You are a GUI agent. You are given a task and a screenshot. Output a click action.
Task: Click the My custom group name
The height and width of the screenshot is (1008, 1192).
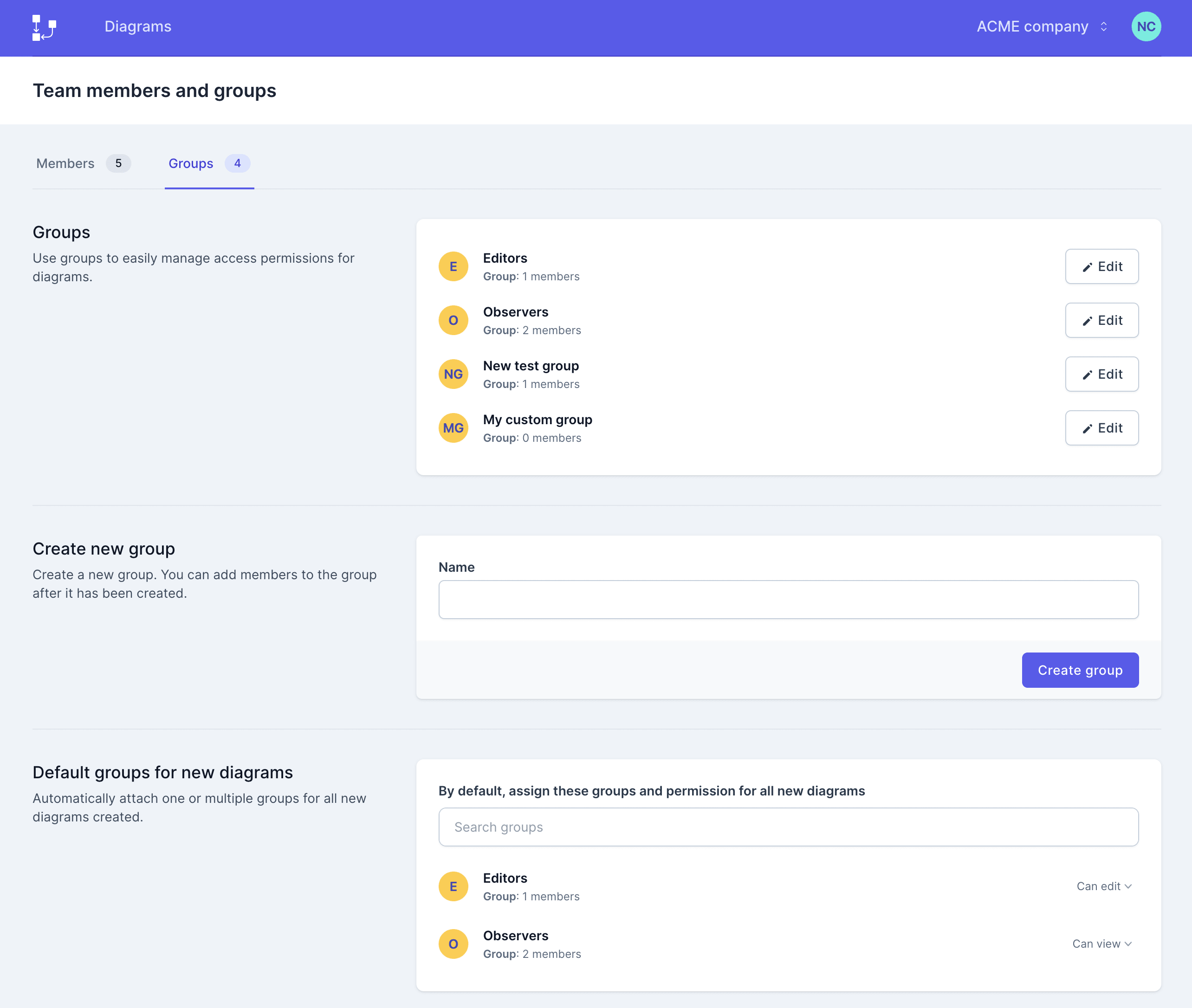pos(538,420)
